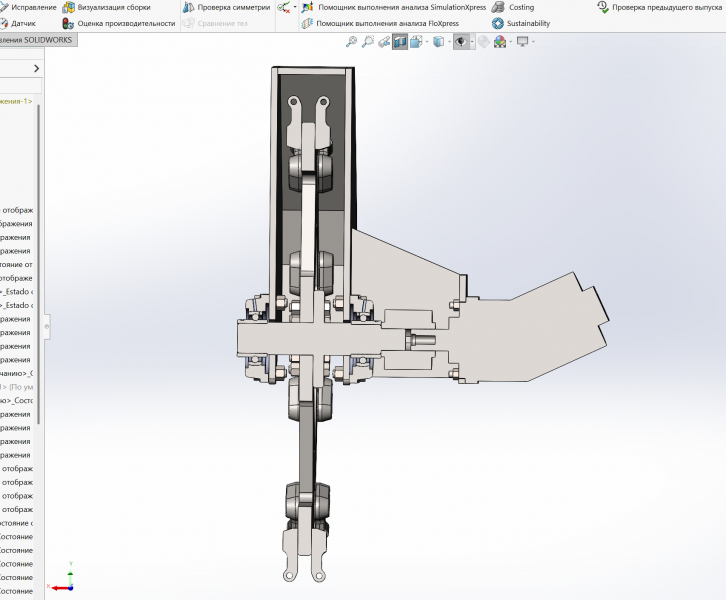Image resolution: width=726 pixels, height=600 pixels.
Task: Expand View Orientation dropdown arrow
Action: point(426,42)
